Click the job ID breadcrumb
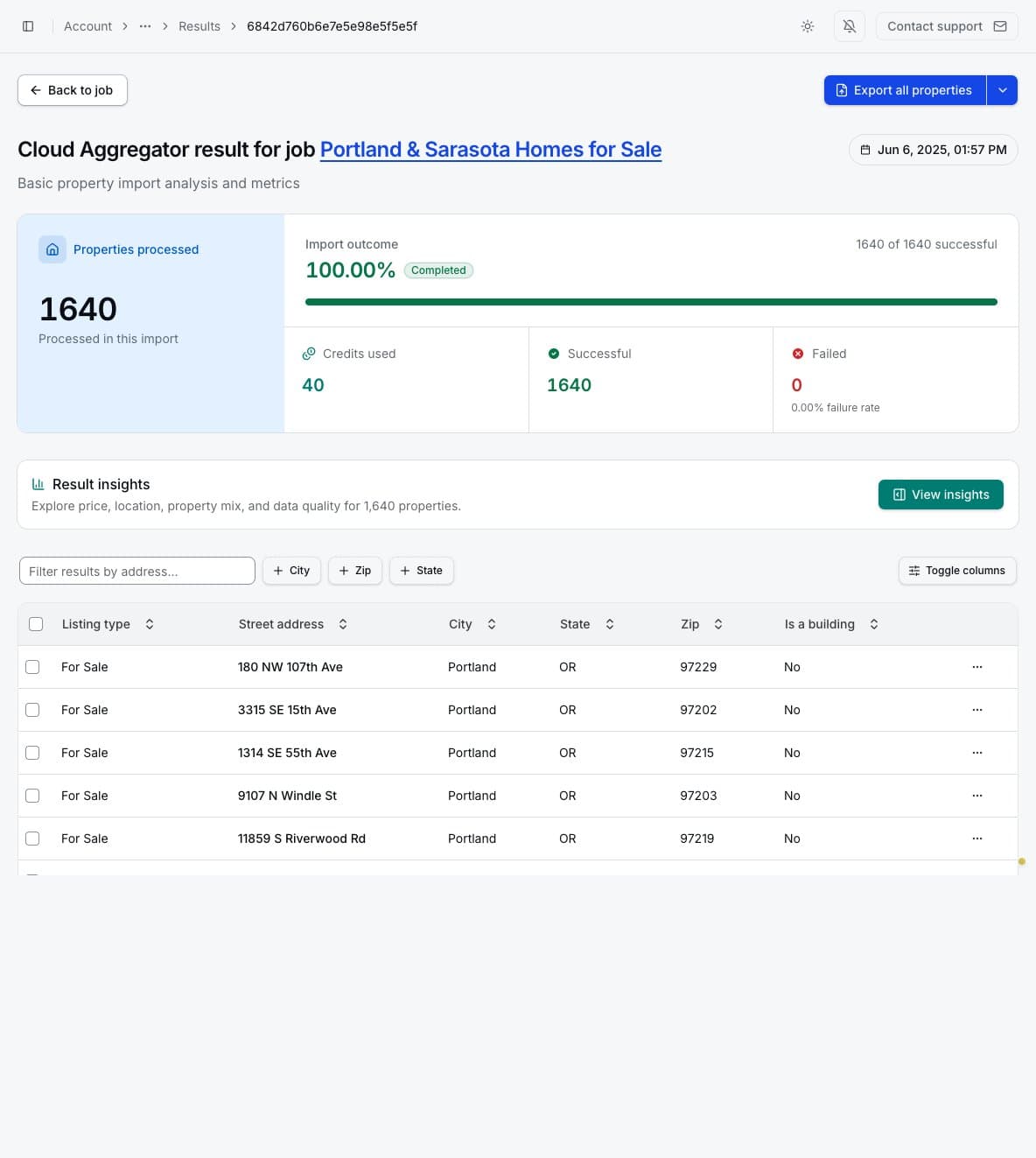 coord(332,26)
